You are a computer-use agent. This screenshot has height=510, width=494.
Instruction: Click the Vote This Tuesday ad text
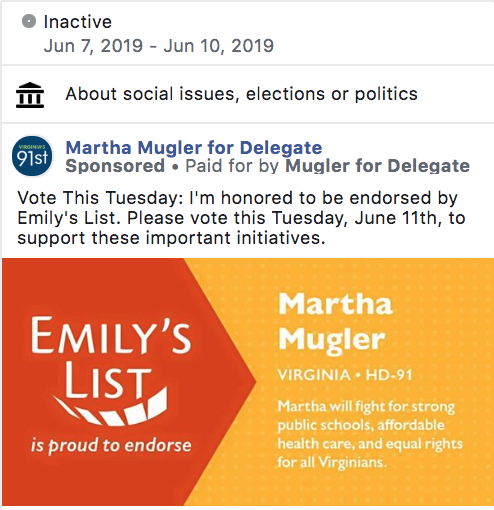click(x=241, y=218)
